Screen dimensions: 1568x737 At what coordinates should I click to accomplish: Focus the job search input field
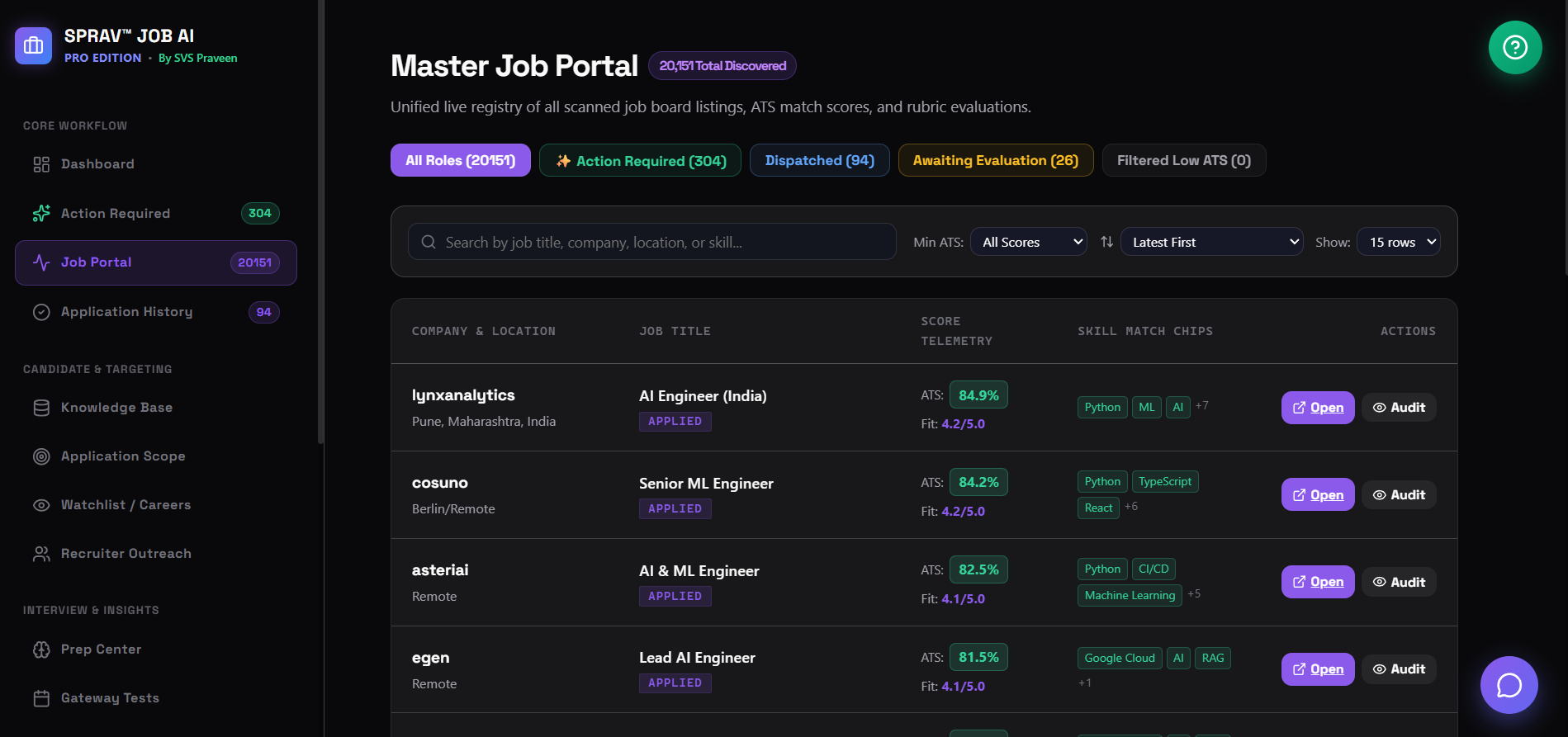pyautogui.click(x=652, y=242)
